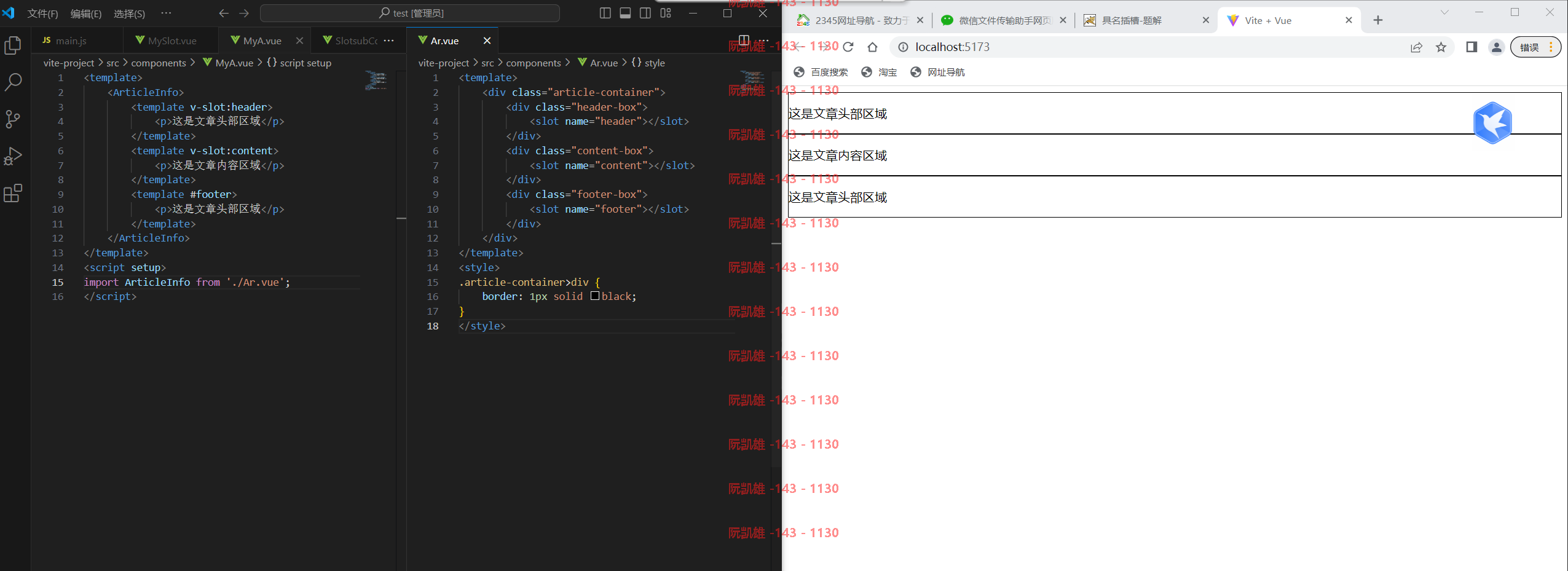Viewport: 1568px width, 571px height.
Task: Close the Ar.vue editor tab
Action: pyautogui.click(x=487, y=41)
